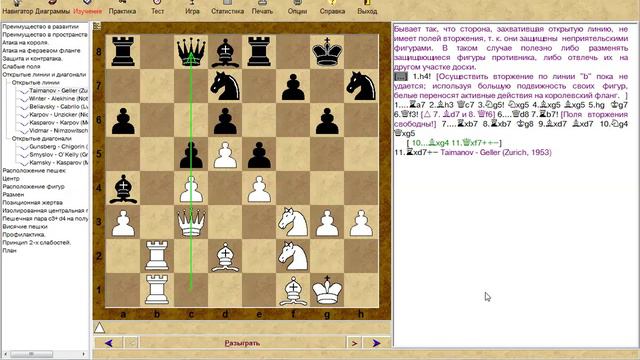Click the Разыграть button
Image resolution: width=640 pixels, height=360 pixels.
(x=242, y=343)
